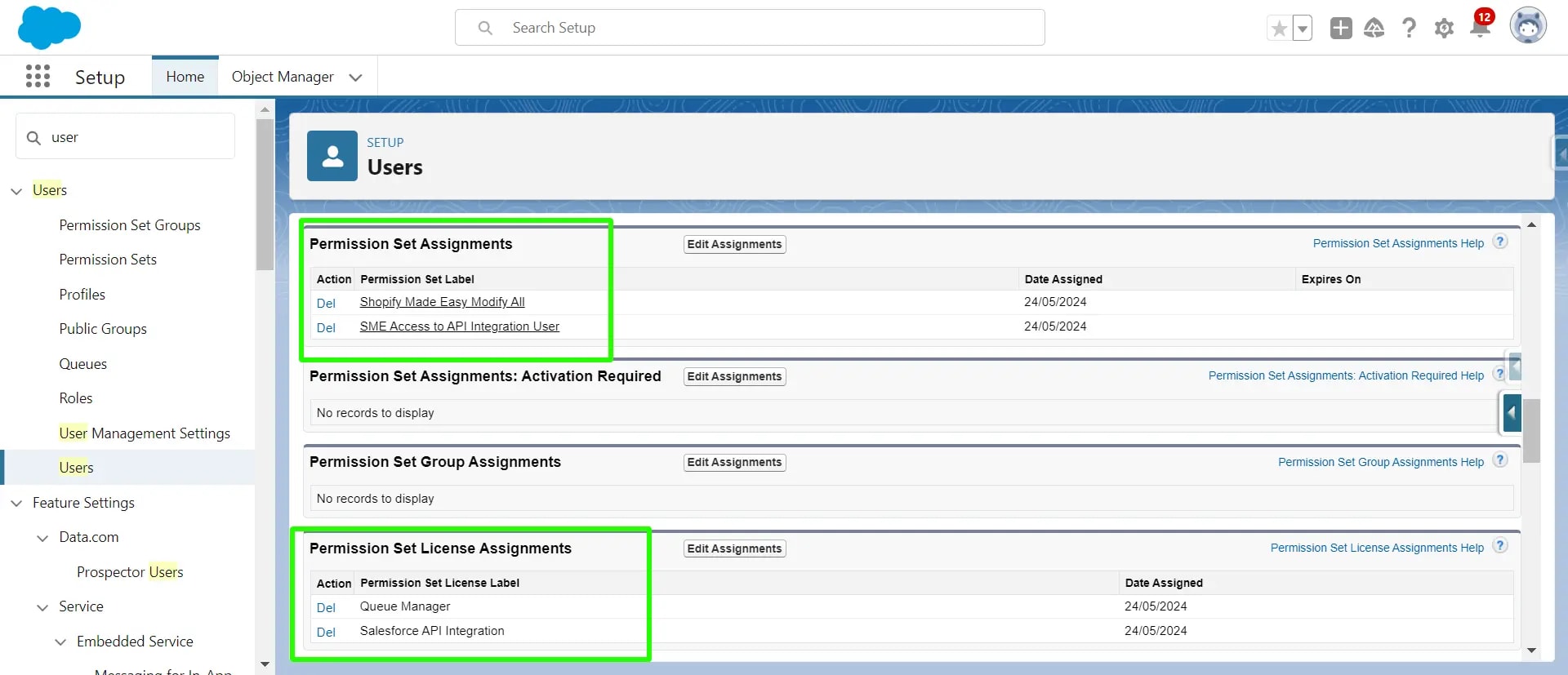Open the favorites list dropdown arrow
This screenshot has height=675, width=1568.
(x=1303, y=29)
